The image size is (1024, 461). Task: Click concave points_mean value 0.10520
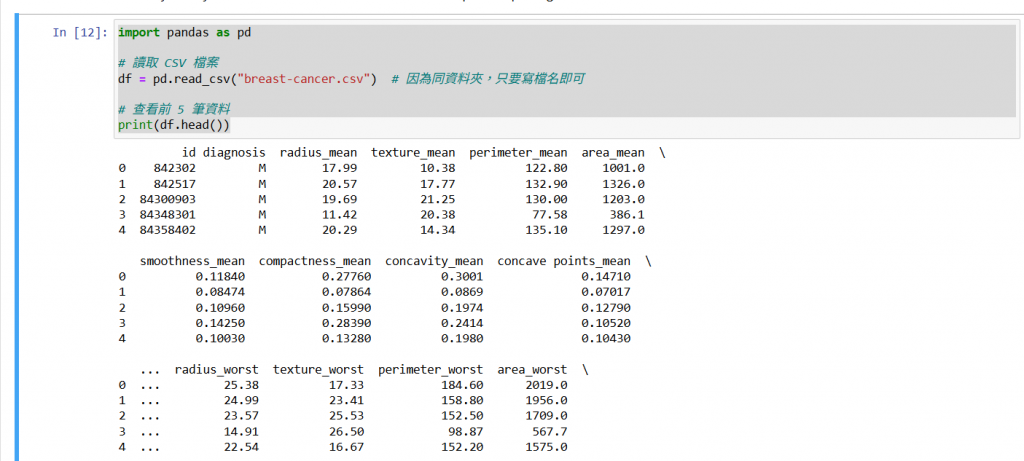[606, 323]
